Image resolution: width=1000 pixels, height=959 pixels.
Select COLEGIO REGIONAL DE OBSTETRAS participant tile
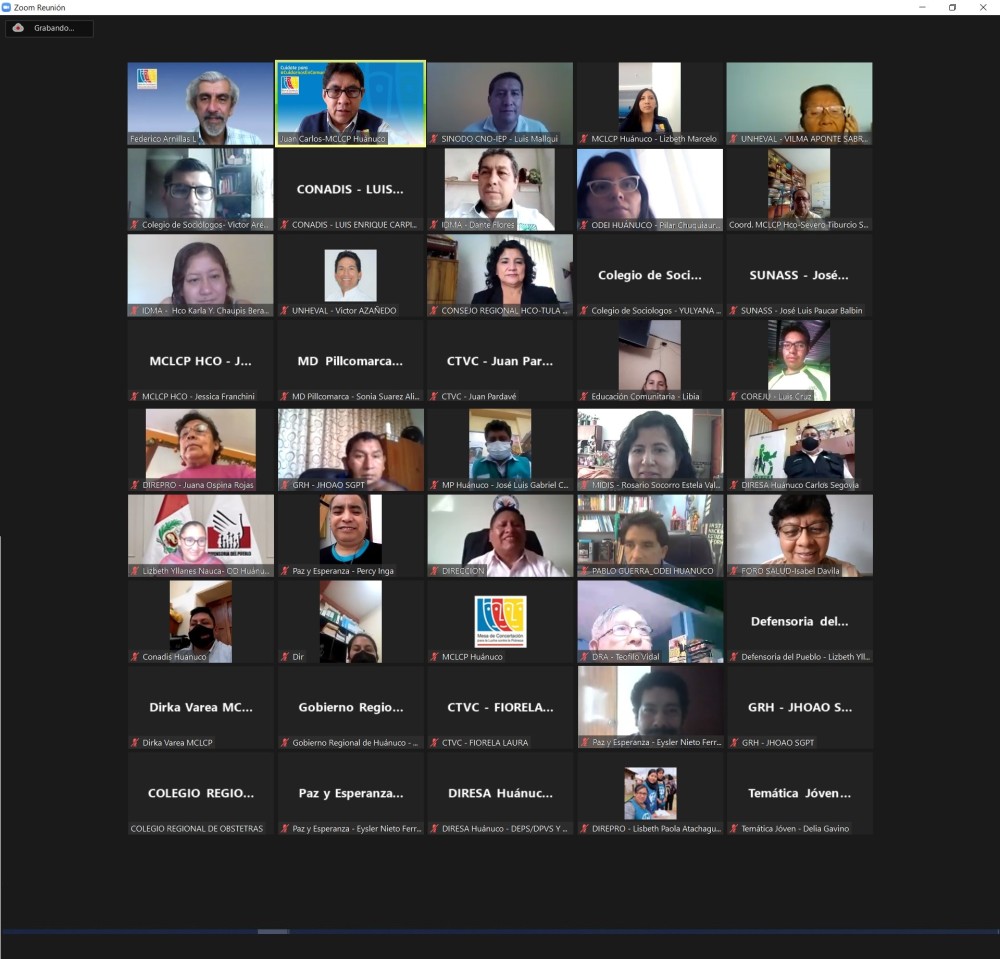tap(200, 793)
